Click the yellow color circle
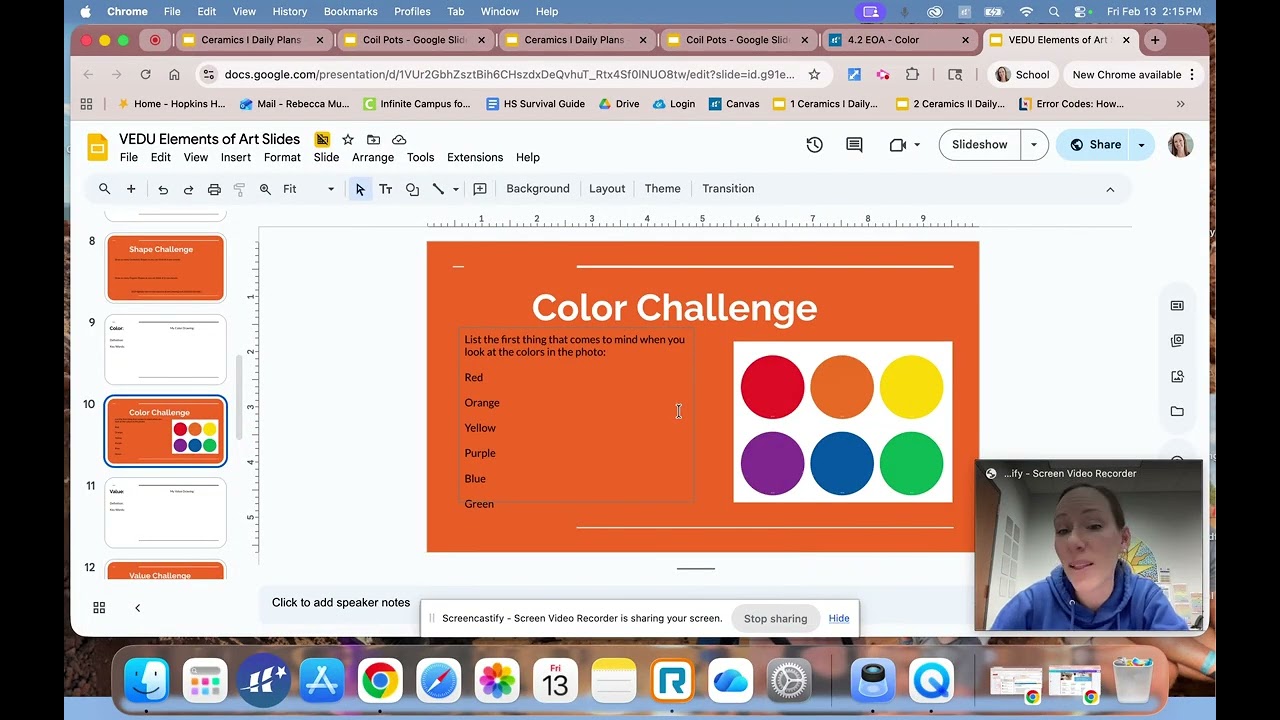Image resolution: width=1280 pixels, height=720 pixels. coord(911,387)
